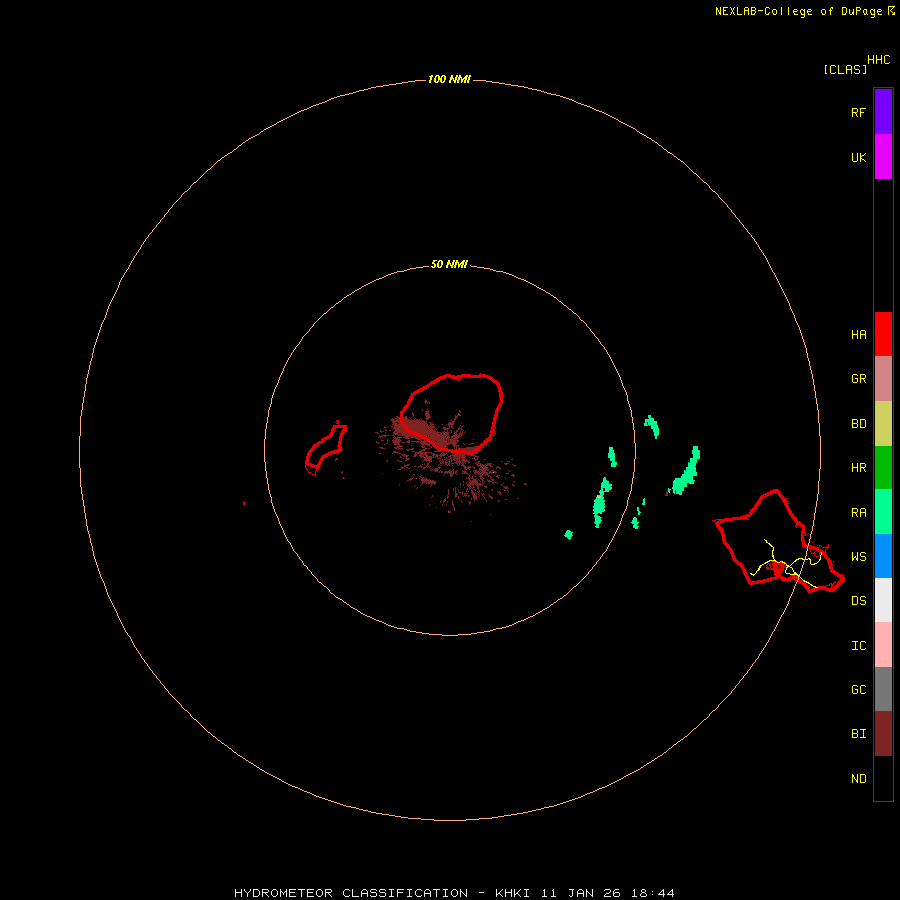Click the 50 NMI range ring label
The image size is (900, 900).
tap(449, 264)
